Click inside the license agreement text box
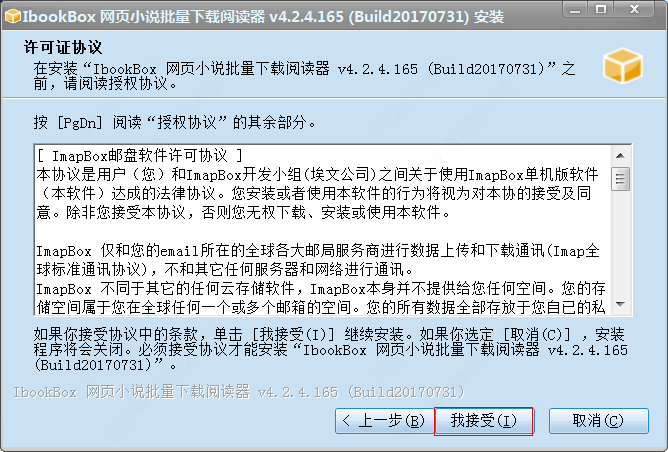668x452 pixels. click(x=322, y=230)
